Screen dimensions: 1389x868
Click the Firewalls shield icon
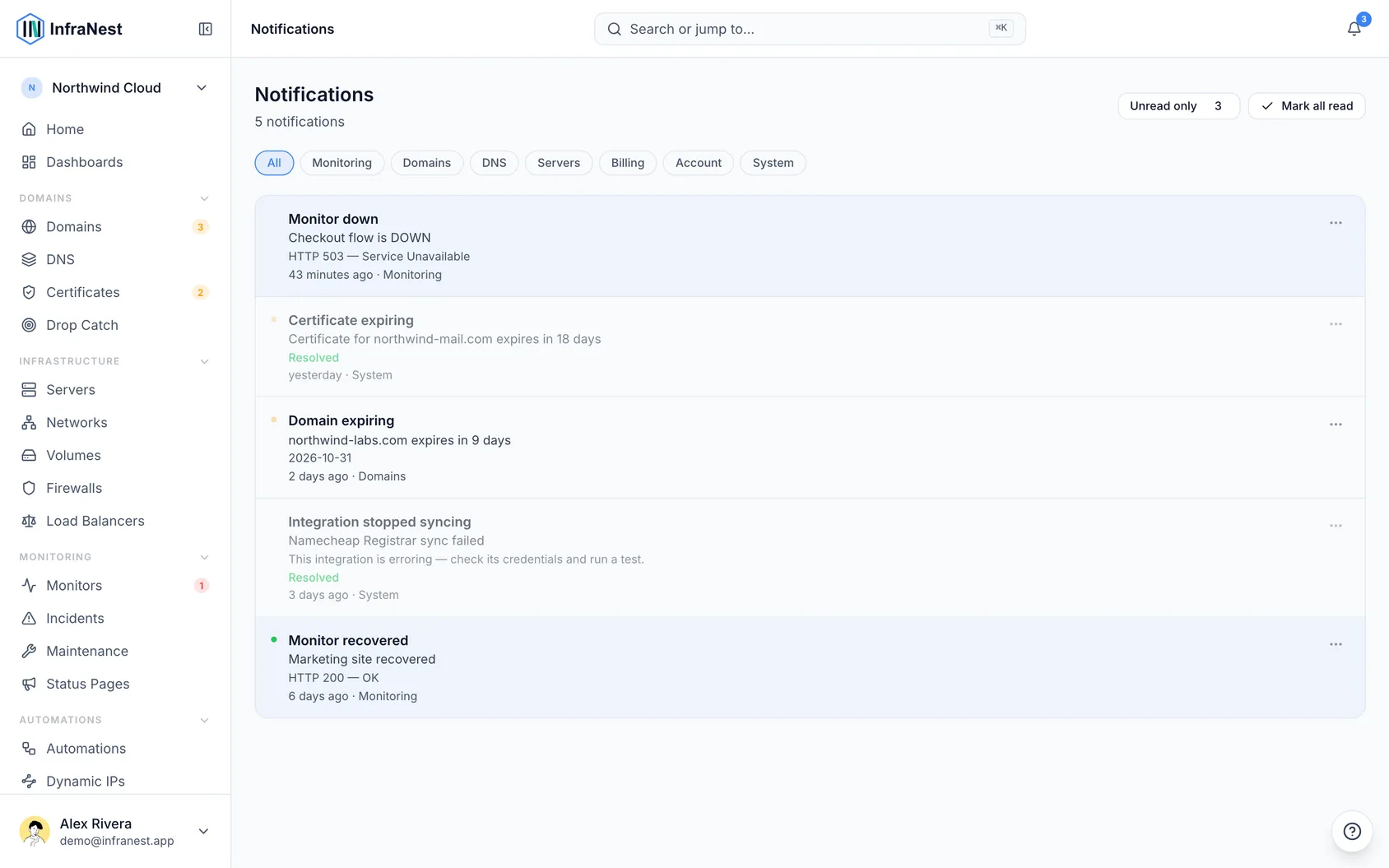(x=29, y=488)
